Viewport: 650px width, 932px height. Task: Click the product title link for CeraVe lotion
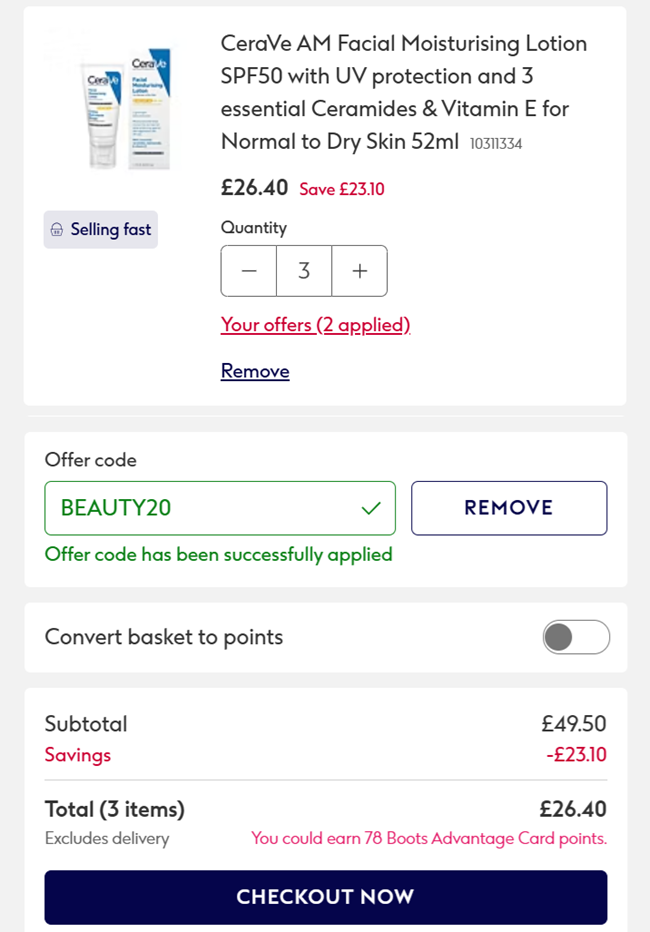coord(400,92)
